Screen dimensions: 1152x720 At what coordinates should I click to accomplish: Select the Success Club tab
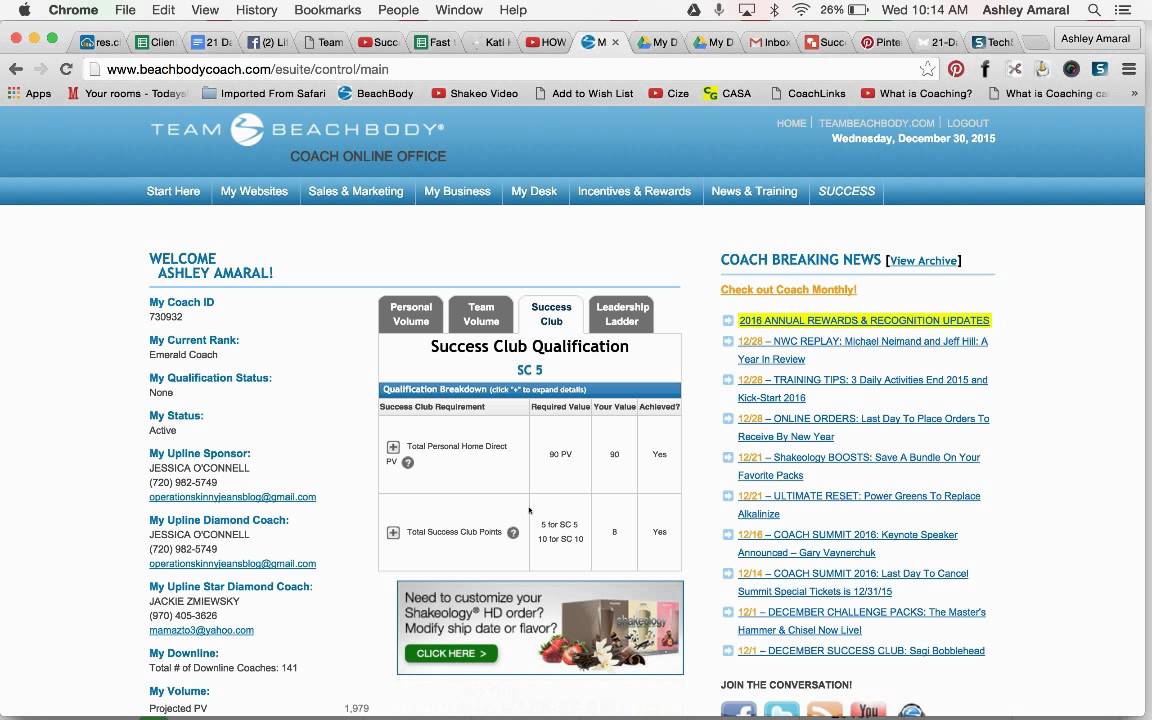point(551,314)
